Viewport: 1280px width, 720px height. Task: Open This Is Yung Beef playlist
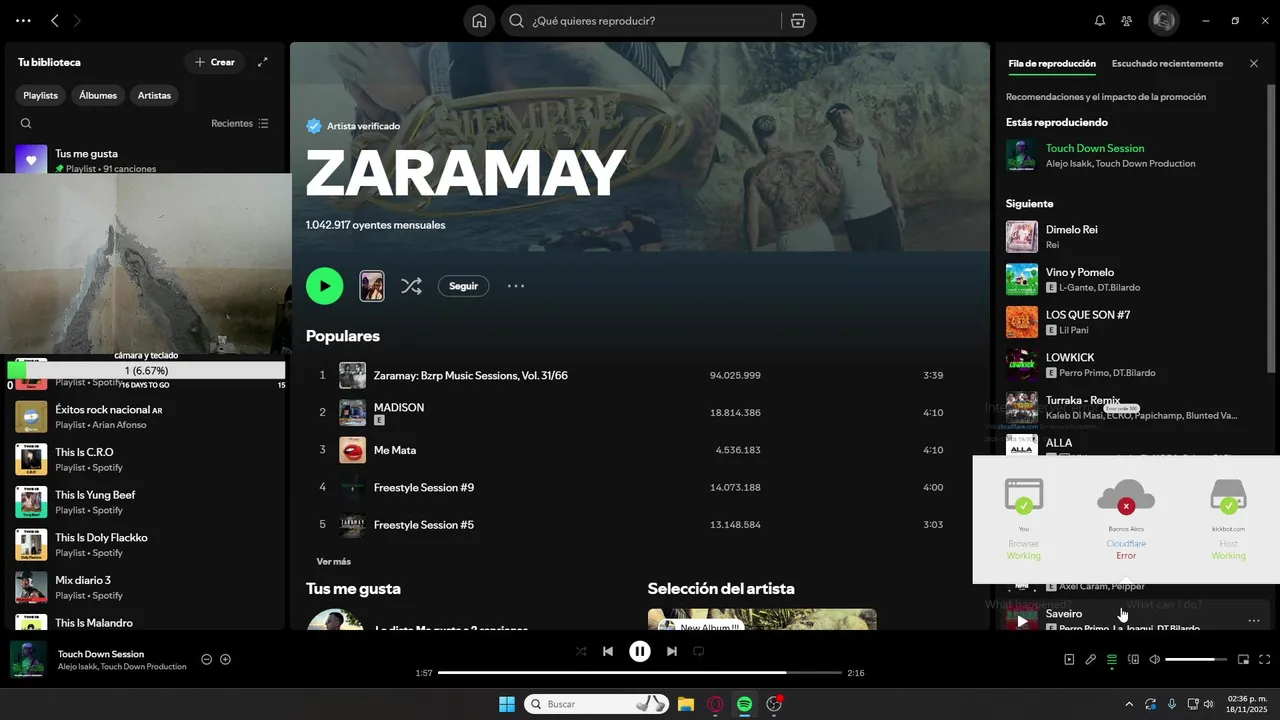click(145, 502)
